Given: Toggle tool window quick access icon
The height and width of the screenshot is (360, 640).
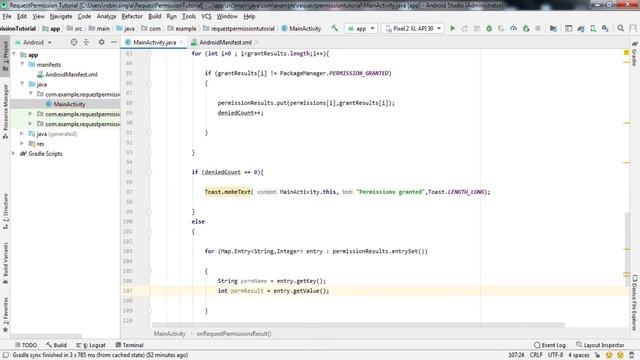Looking at the screenshot, I should tap(6, 355).
